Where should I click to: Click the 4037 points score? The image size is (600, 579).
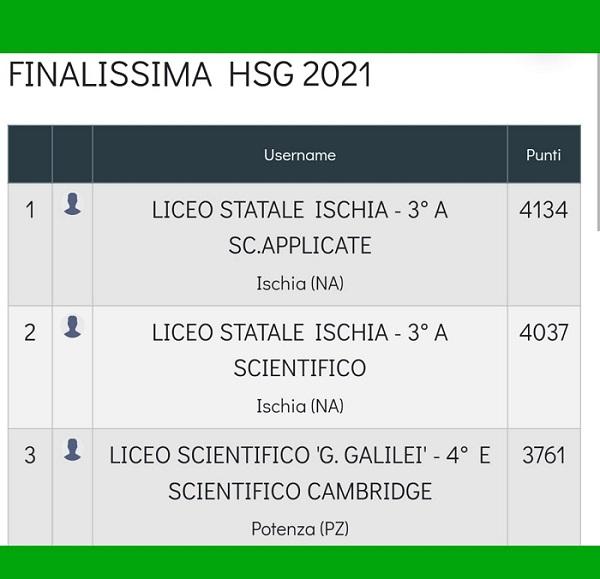[x=543, y=333]
